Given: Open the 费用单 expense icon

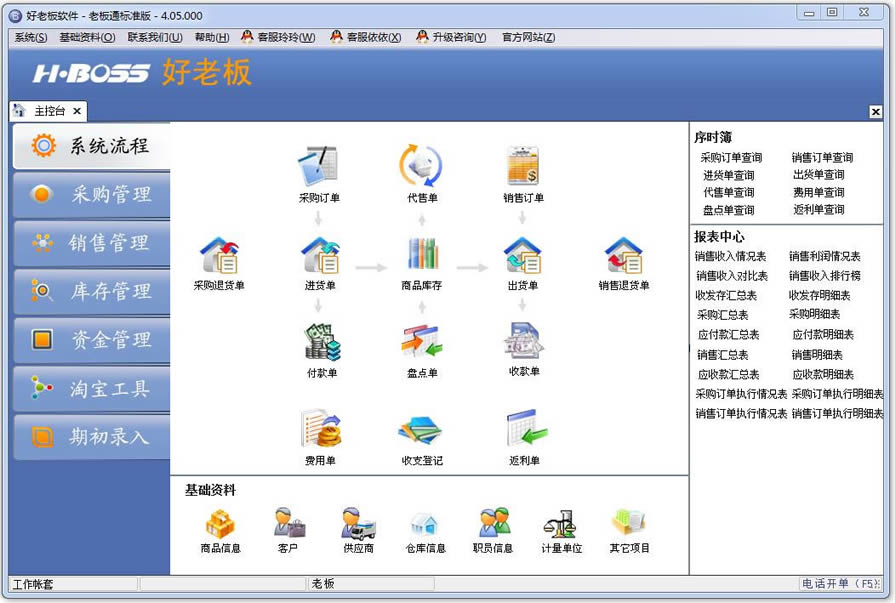Looking at the screenshot, I should tap(320, 429).
